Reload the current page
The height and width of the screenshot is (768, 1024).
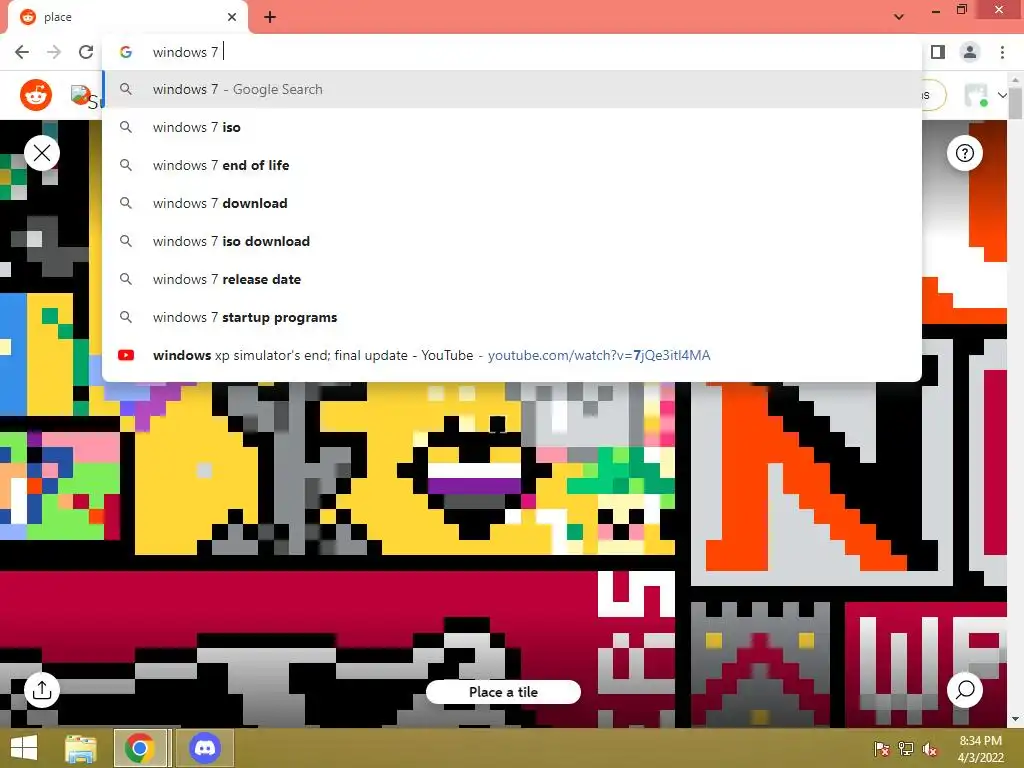[x=86, y=52]
